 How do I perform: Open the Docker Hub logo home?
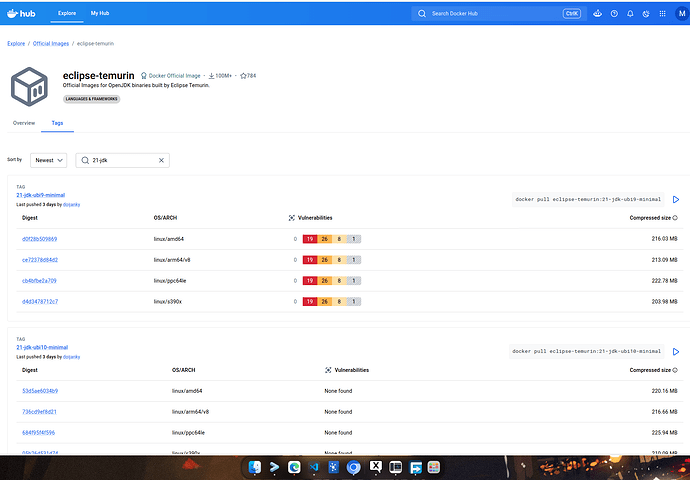[x=21, y=14]
